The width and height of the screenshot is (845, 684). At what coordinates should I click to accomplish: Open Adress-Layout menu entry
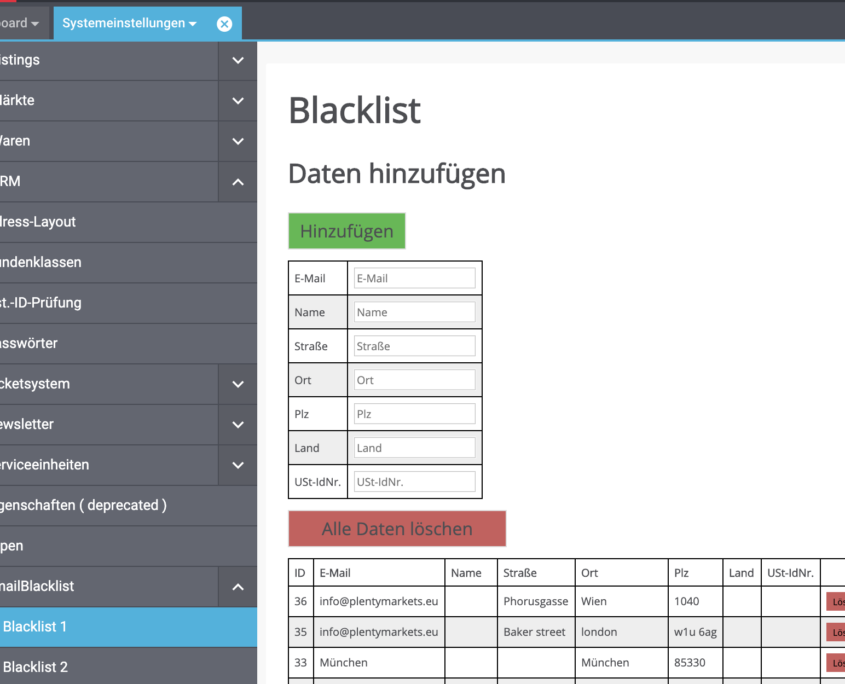click(128, 222)
